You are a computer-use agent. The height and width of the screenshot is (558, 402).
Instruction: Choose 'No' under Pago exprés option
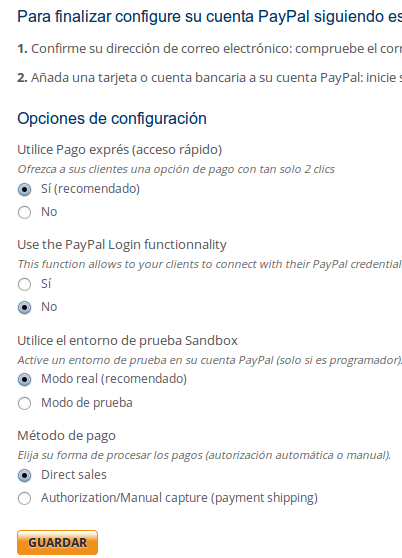click(x=24, y=212)
